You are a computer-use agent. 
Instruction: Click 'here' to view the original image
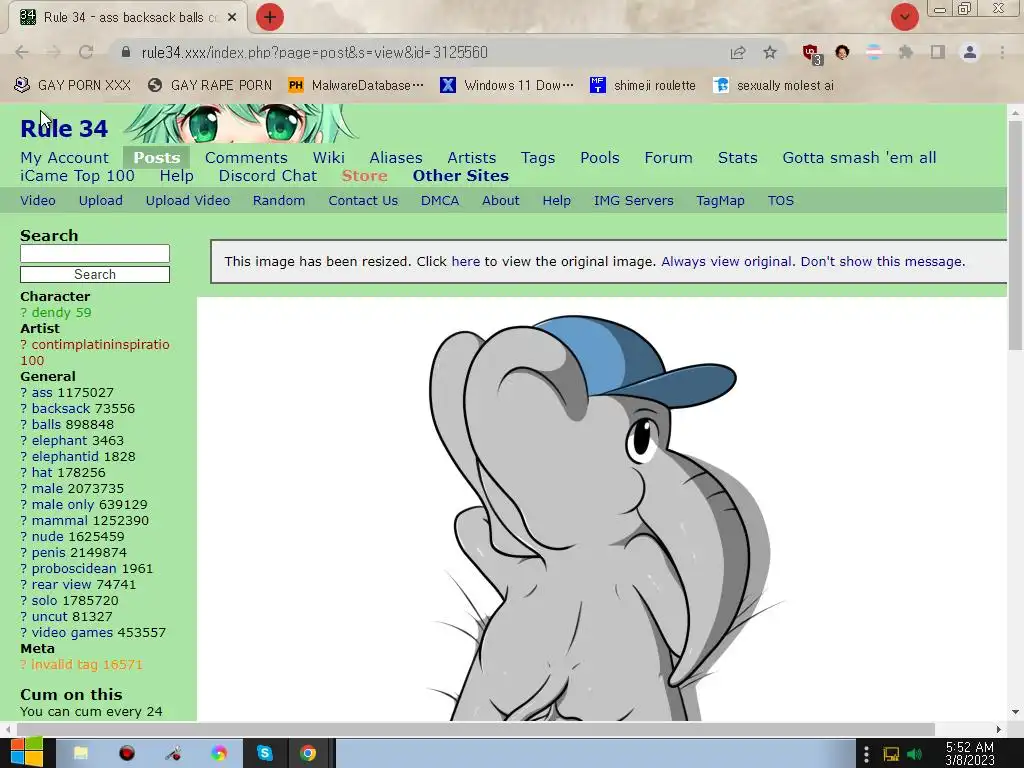click(x=465, y=261)
